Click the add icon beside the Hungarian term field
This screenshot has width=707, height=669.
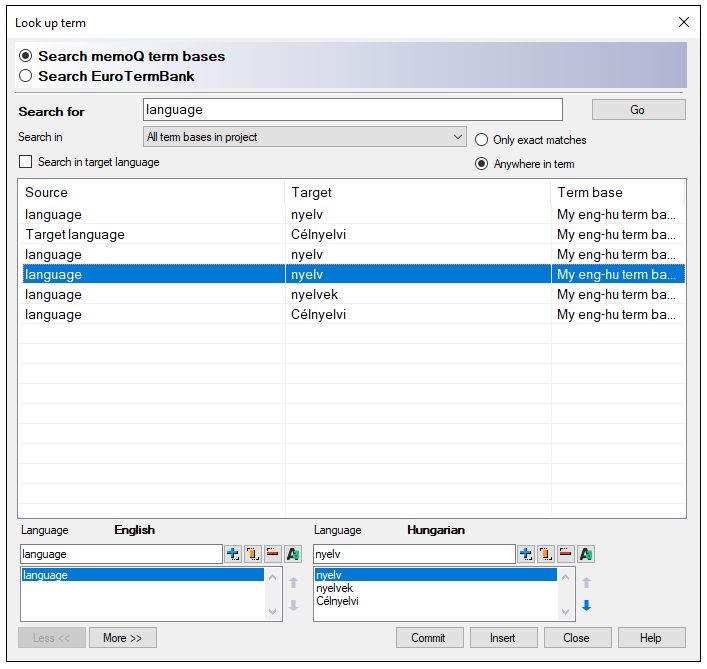[526, 554]
